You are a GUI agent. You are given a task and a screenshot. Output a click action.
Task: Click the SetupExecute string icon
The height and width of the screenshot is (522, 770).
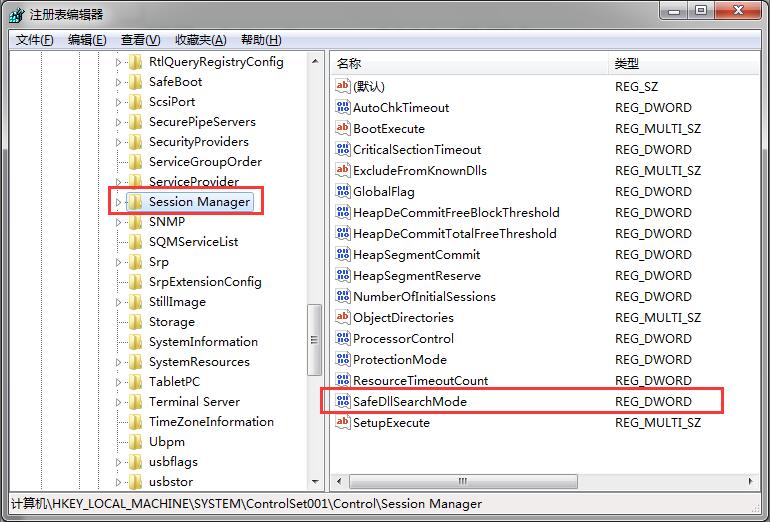(342, 422)
